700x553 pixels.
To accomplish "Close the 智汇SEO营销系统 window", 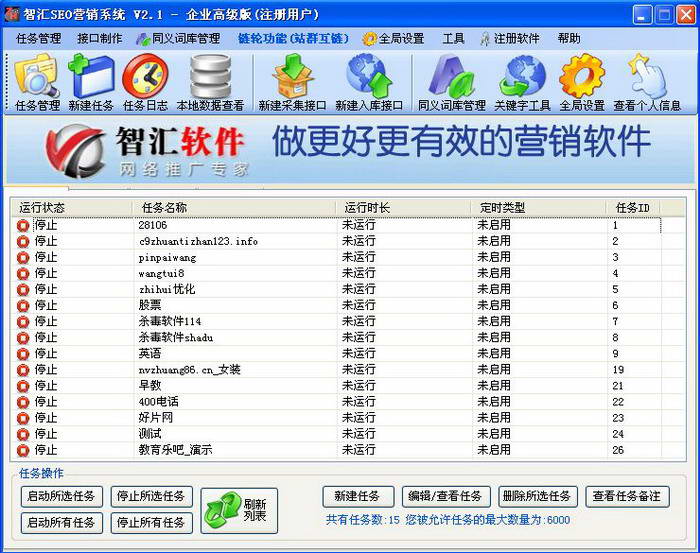I will (685, 15).
